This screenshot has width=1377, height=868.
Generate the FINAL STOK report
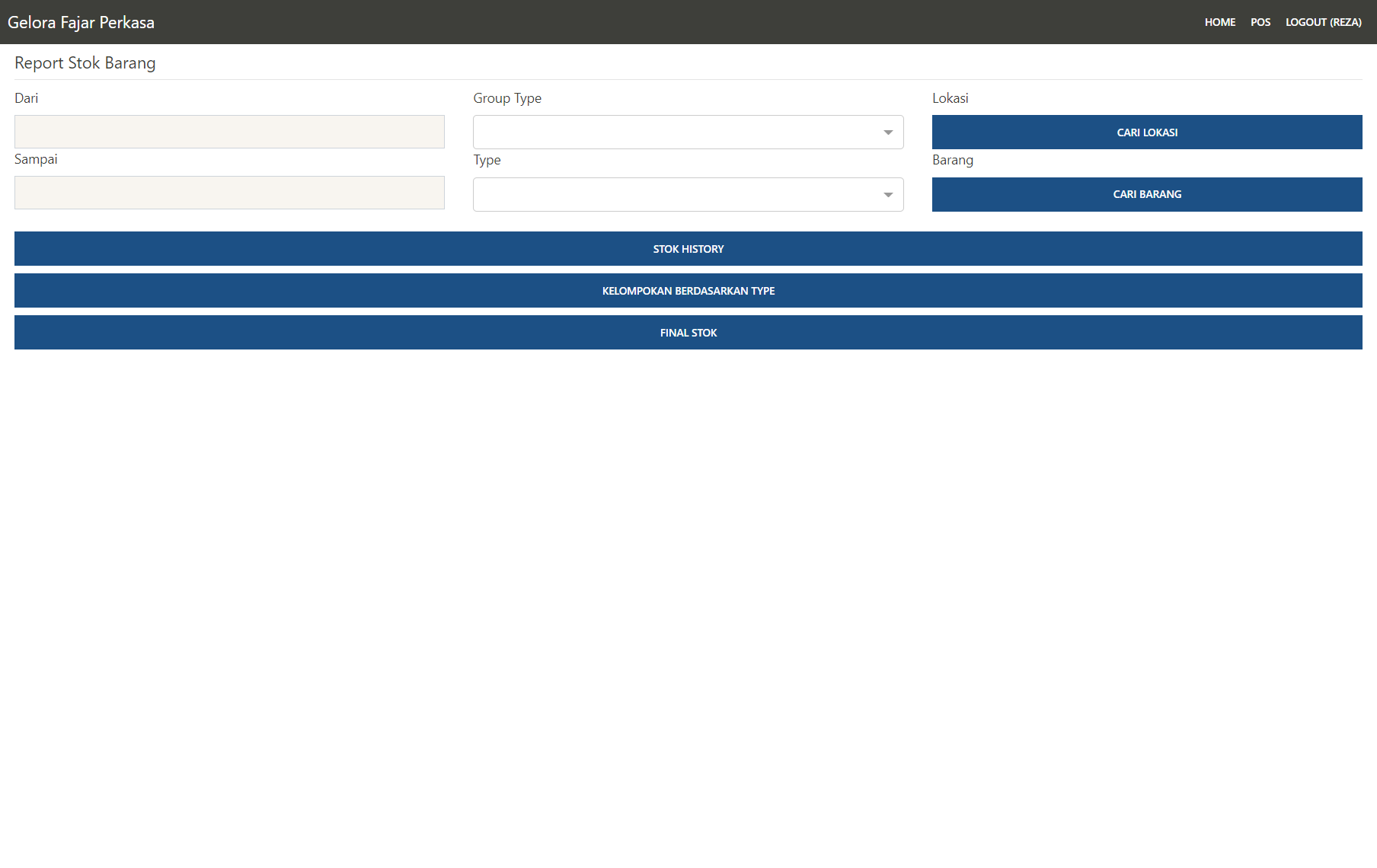click(688, 332)
